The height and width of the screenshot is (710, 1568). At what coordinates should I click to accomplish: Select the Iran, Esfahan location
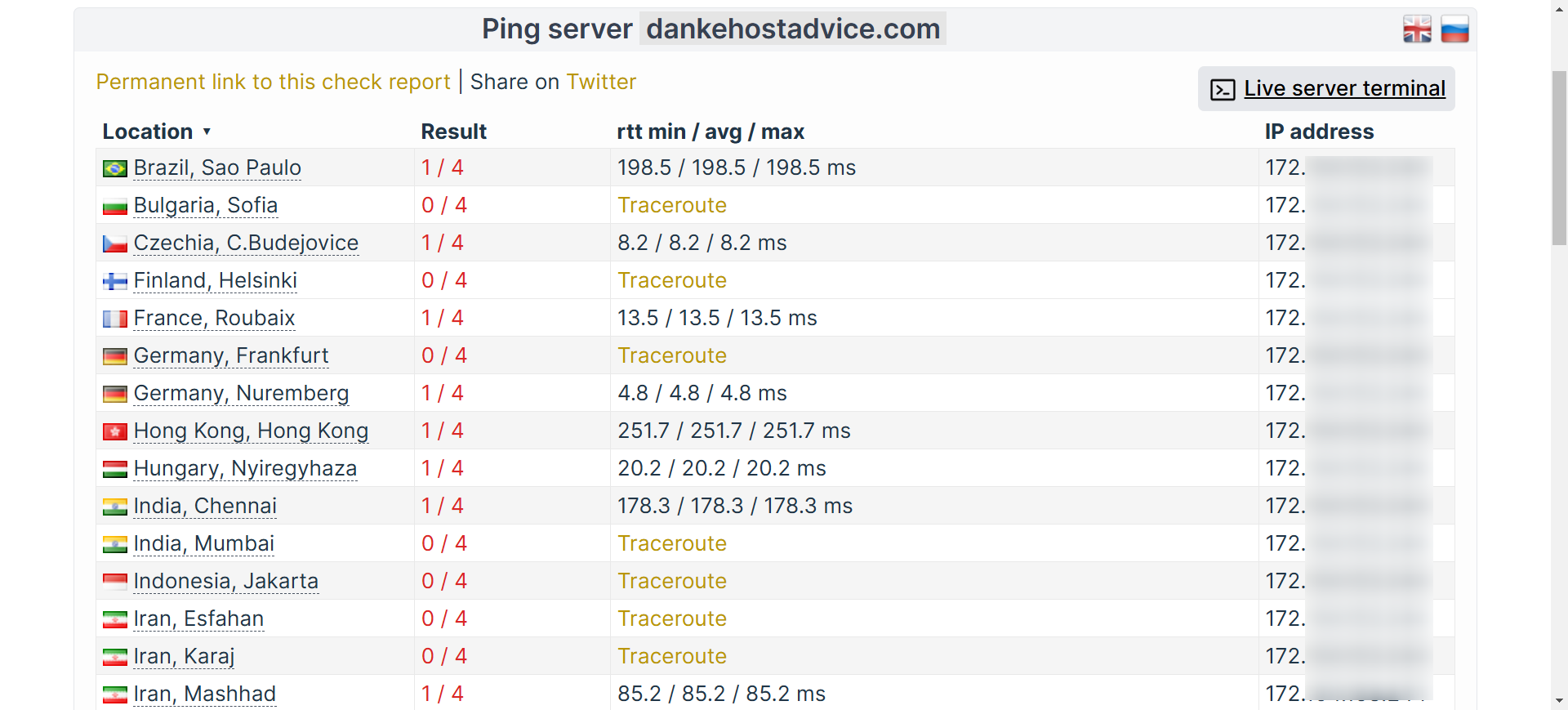[x=198, y=618]
